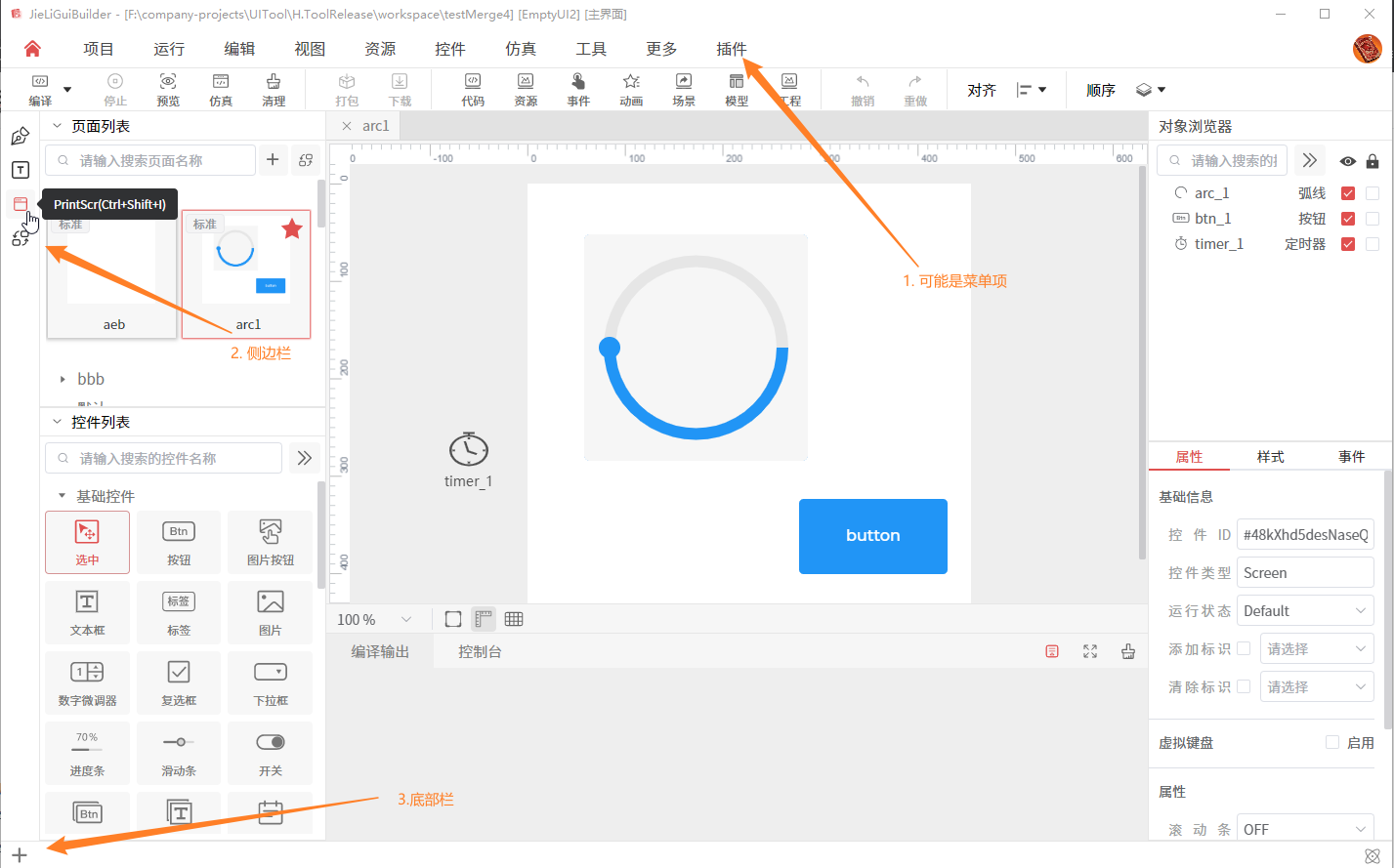1394x868 pixels.
Task: Select the 开关 widget
Action: click(271, 753)
